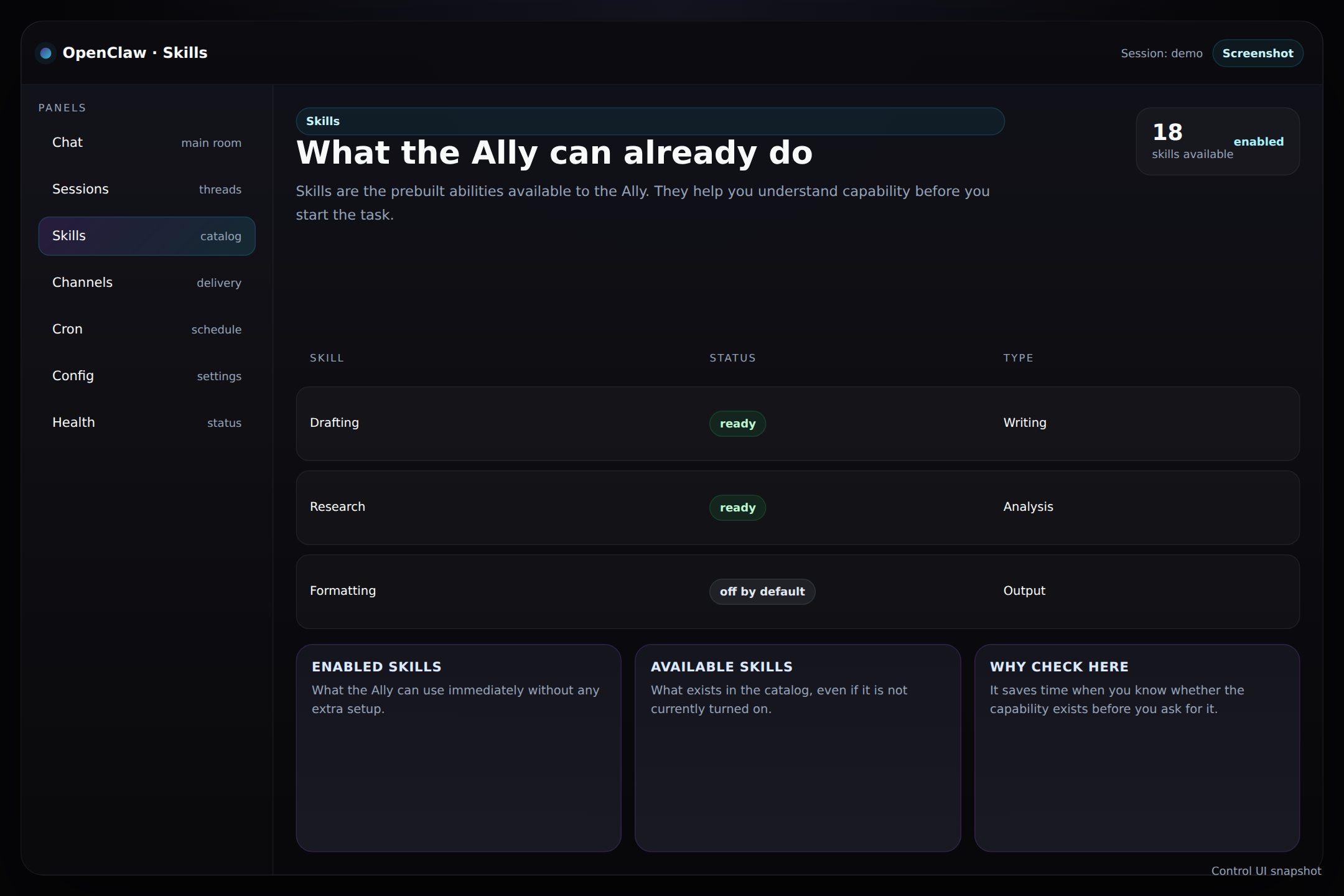Open the Sessions panel
Screen dimensions: 1344x896
click(x=147, y=189)
